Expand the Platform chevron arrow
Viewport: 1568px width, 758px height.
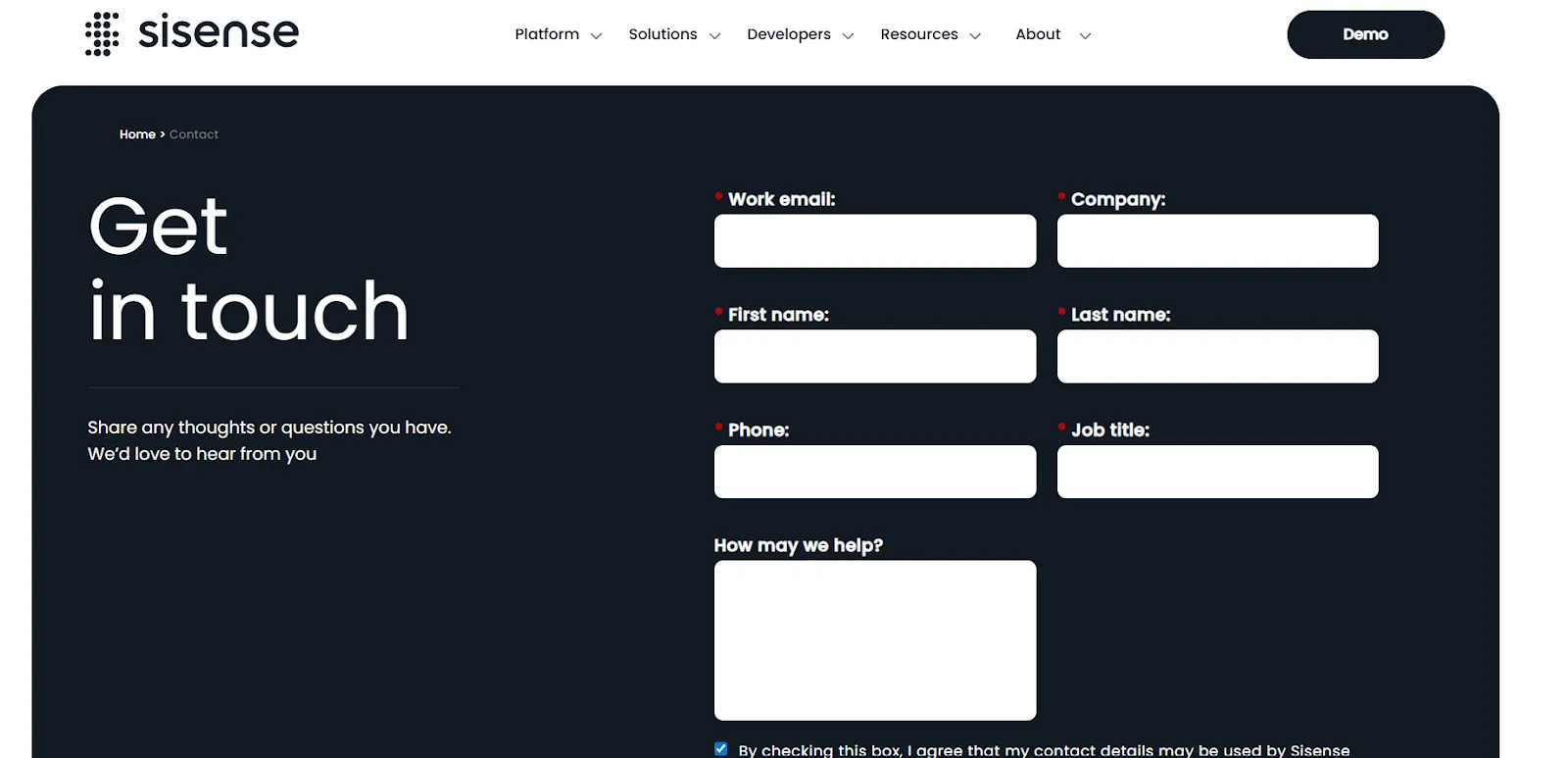click(x=596, y=36)
